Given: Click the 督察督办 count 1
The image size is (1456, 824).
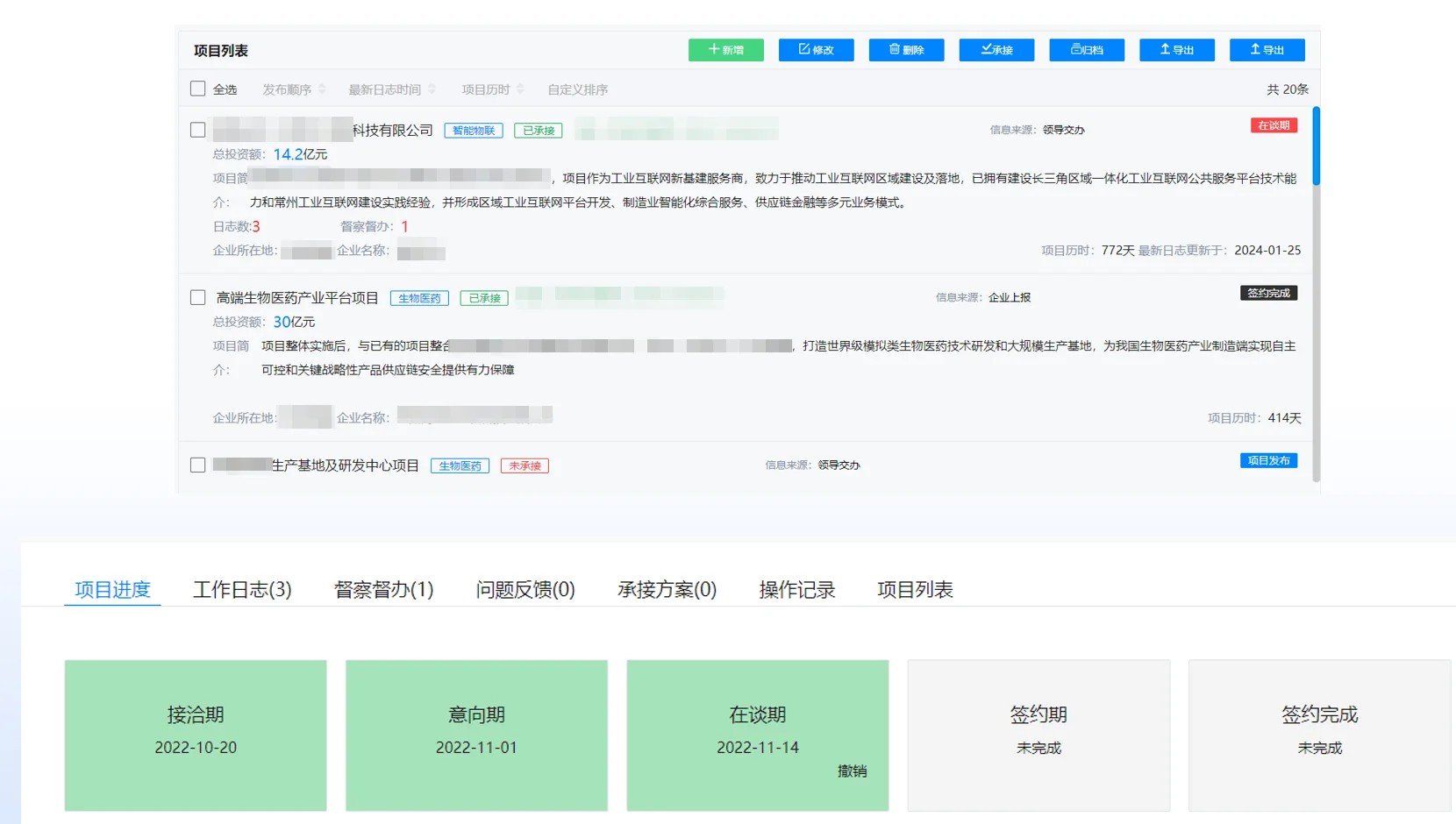Looking at the screenshot, I should [404, 226].
